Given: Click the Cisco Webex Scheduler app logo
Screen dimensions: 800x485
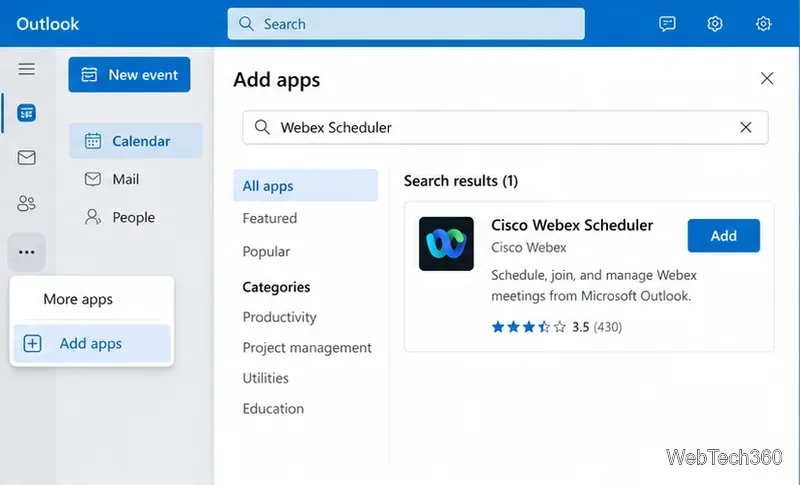Looking at the screenshot, I should click(446, 244).
